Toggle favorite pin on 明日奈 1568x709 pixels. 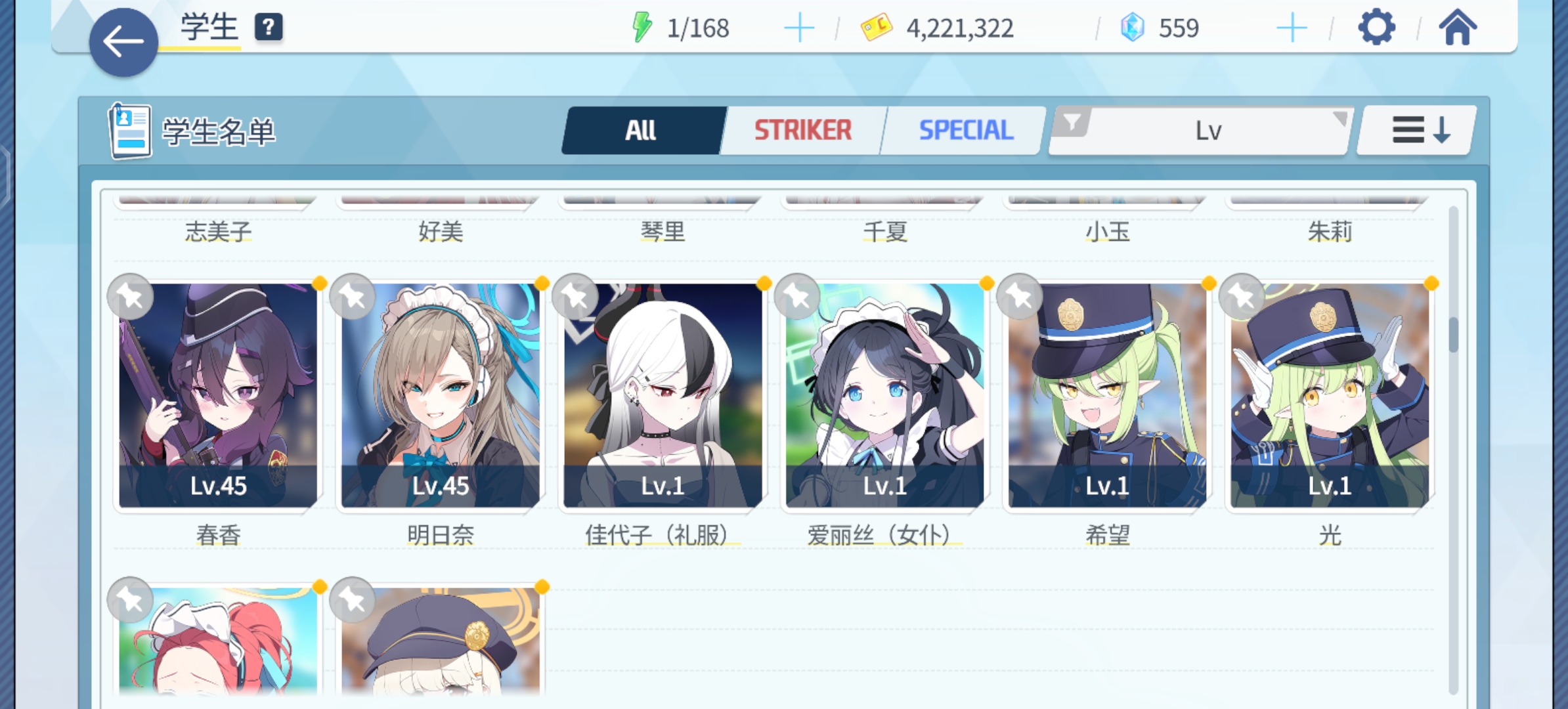(353, 297)
